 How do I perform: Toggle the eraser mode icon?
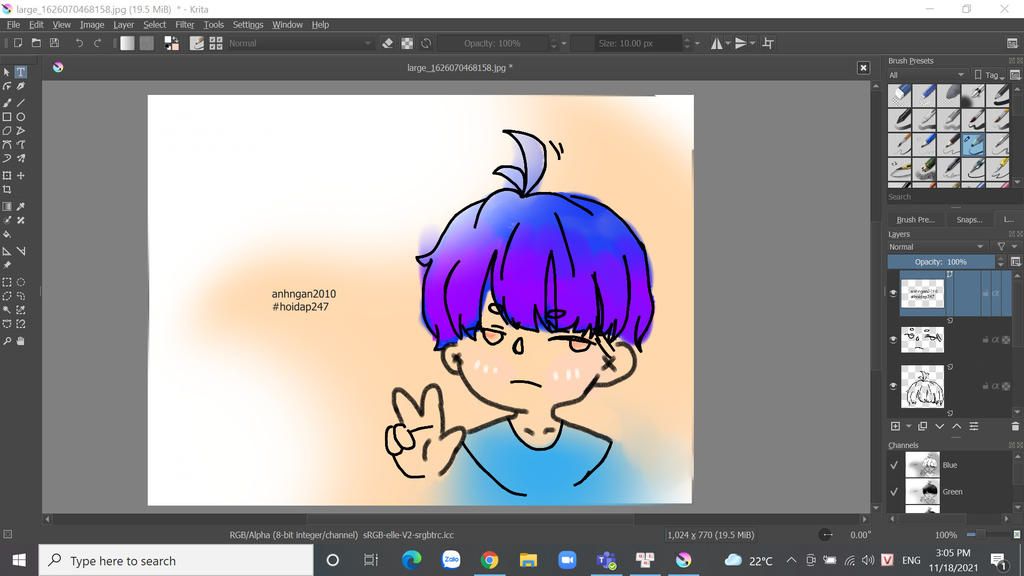[x=387, y=43]
